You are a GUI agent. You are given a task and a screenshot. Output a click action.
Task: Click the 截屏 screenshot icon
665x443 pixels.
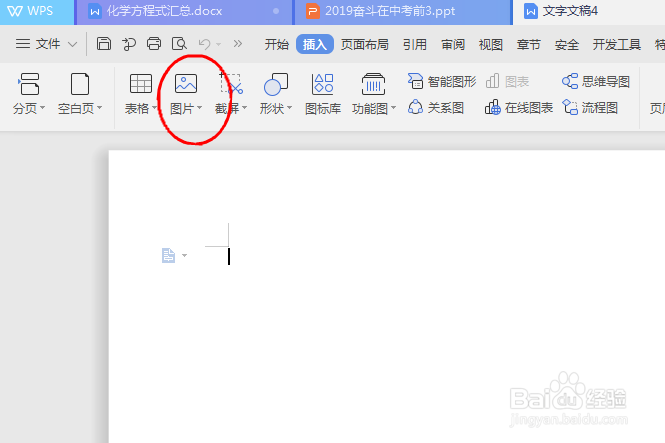[231, 83]
